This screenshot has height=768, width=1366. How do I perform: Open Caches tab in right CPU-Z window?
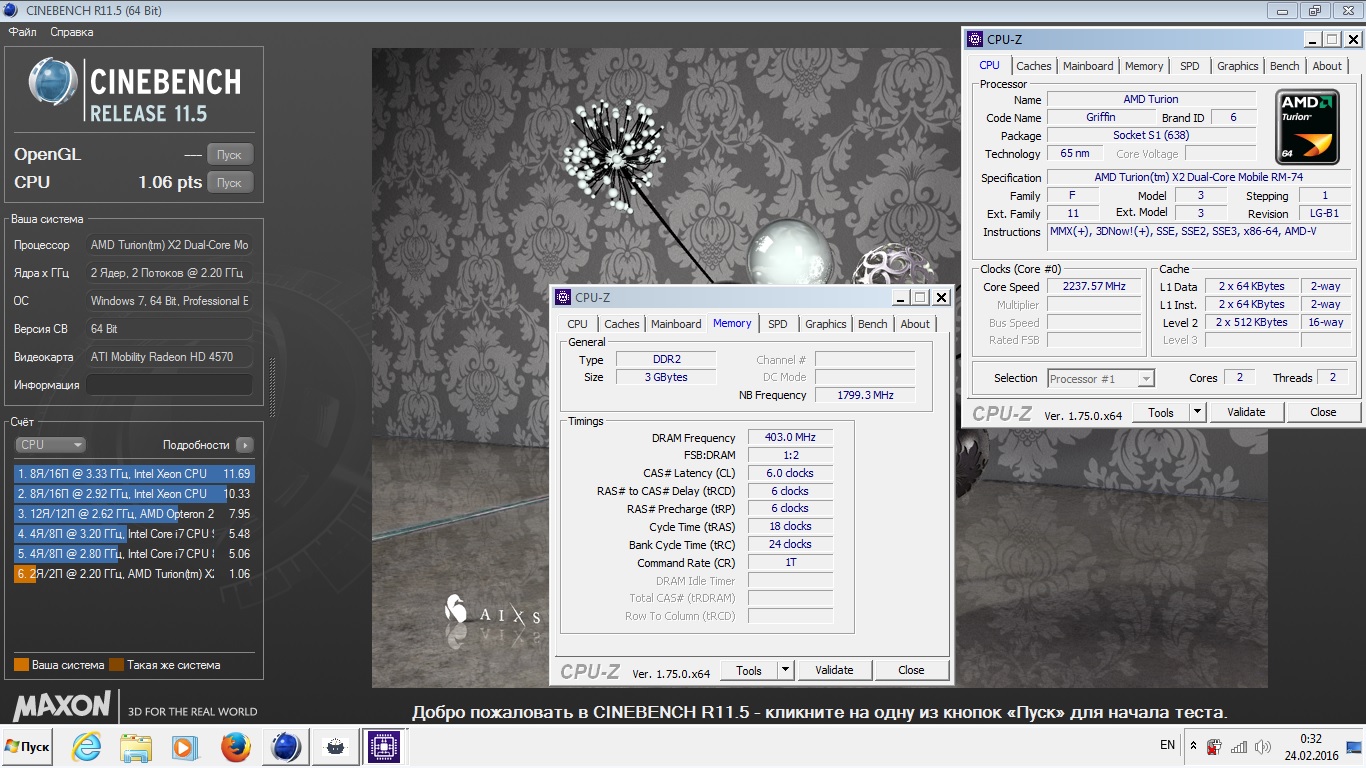1034,66
